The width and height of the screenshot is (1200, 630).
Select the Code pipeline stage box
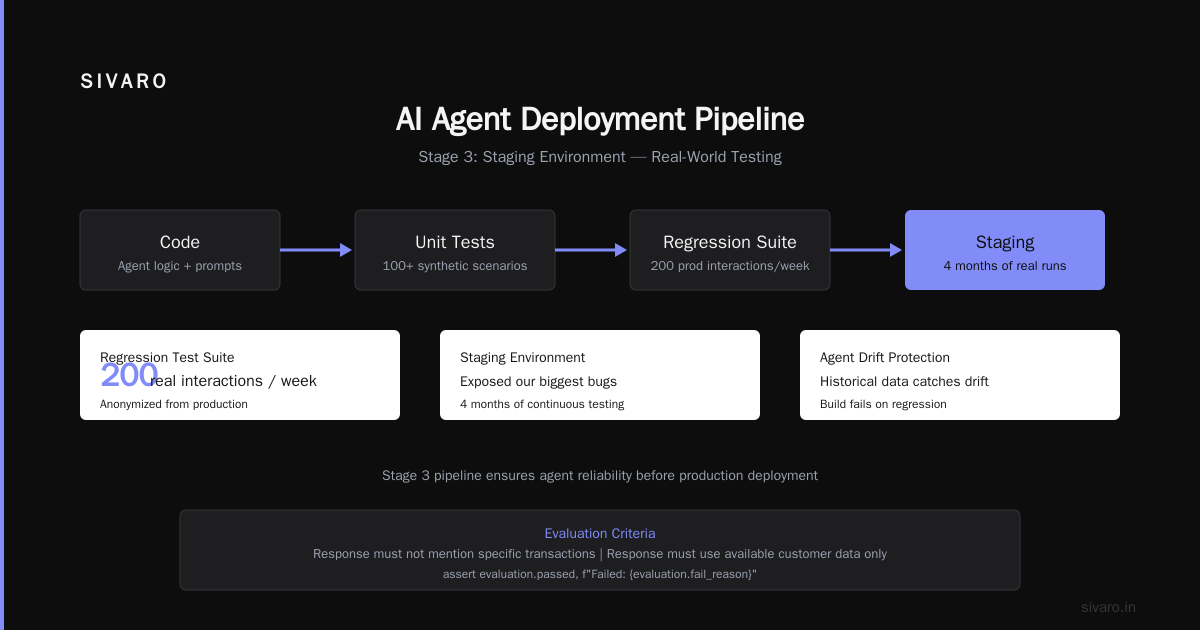[x=180, y=250]
